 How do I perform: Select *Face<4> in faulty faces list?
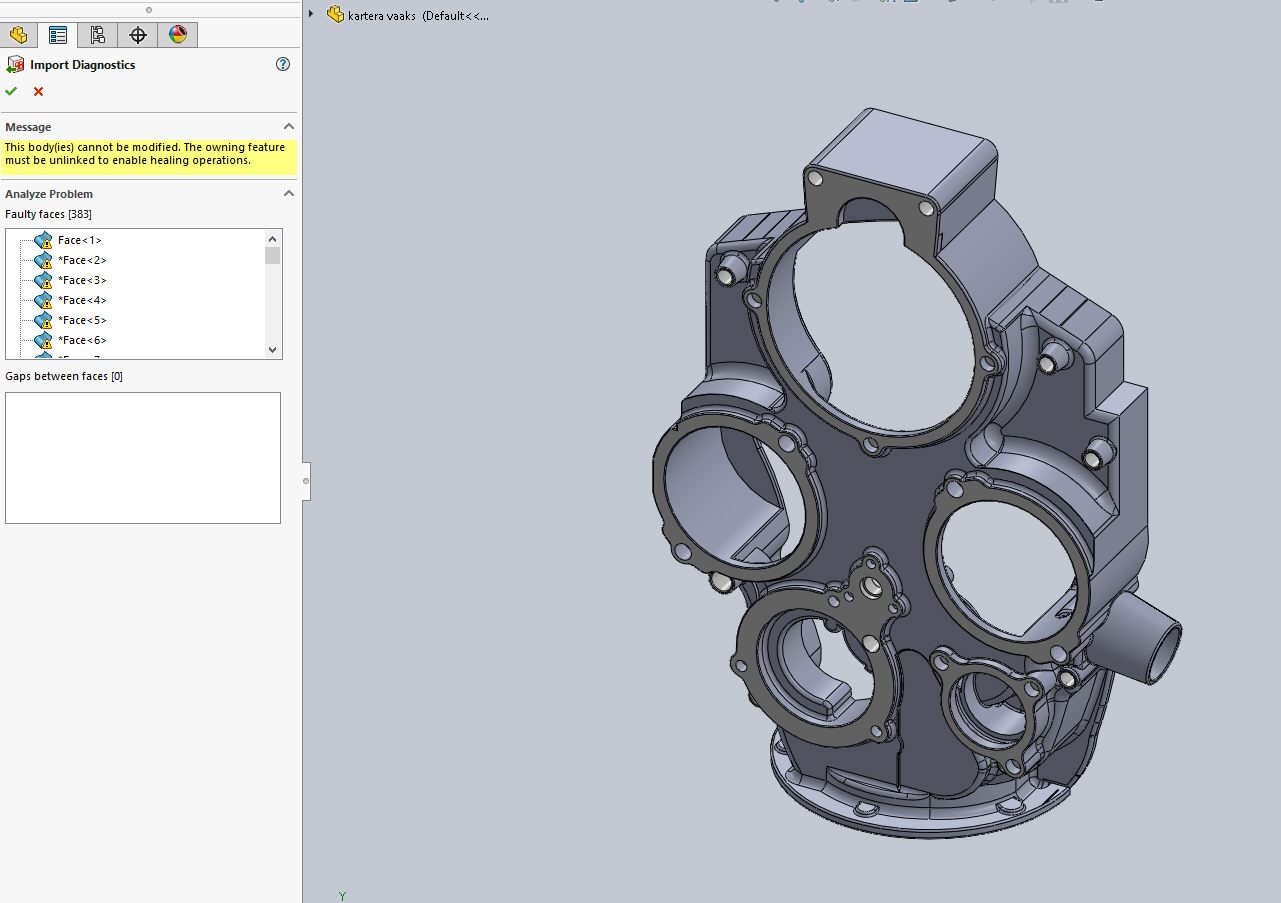(x=82, y=300)
